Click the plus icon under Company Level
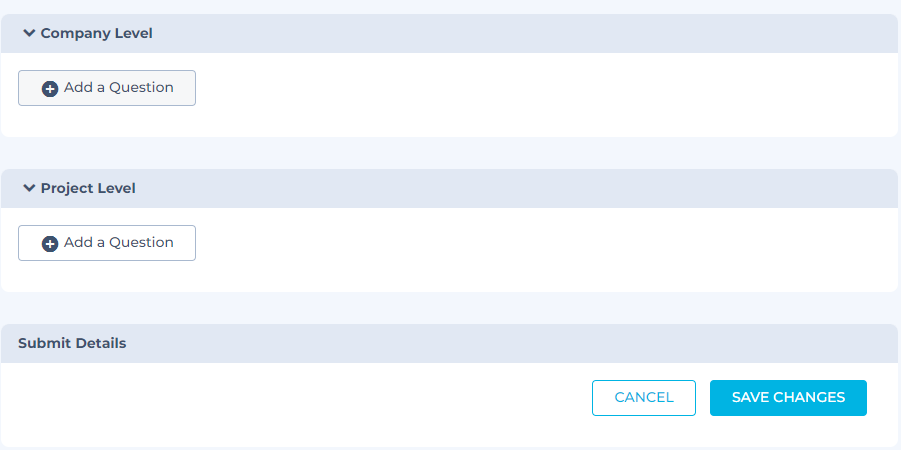This screenshot has width=901, height=450. (x=50, y=88)
